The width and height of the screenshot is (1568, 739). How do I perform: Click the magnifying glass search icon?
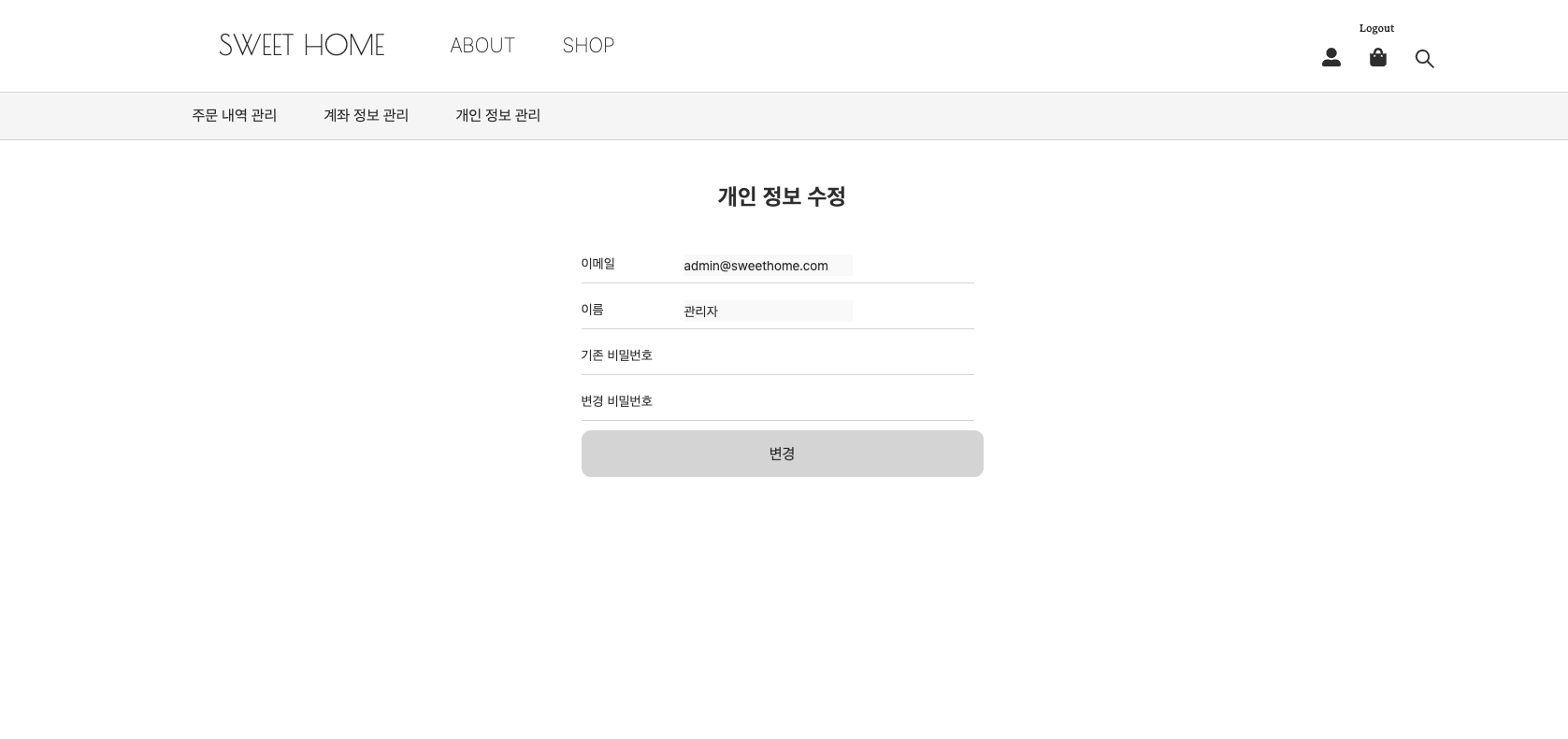pos(1424,59)
